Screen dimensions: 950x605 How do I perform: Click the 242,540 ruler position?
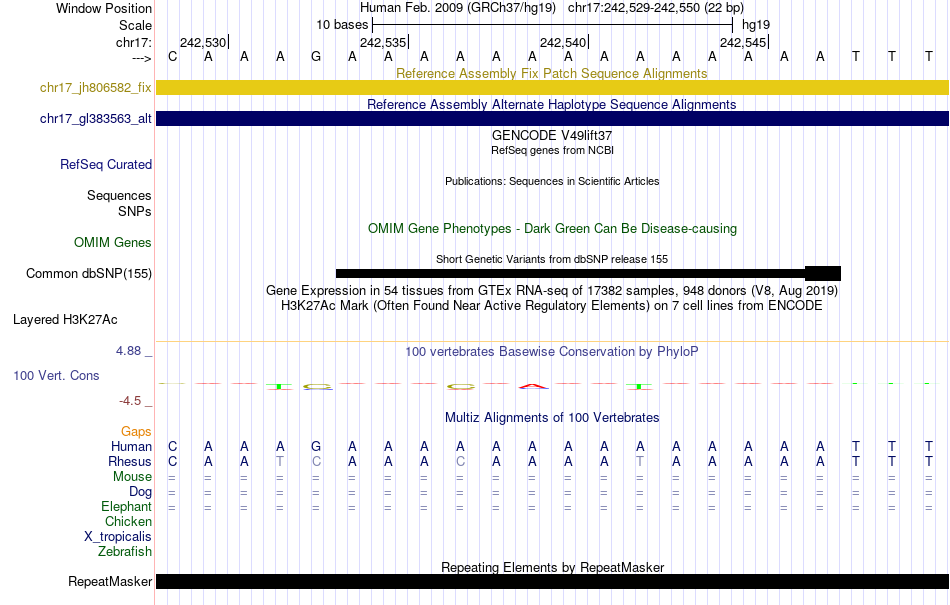pos(563,42)
